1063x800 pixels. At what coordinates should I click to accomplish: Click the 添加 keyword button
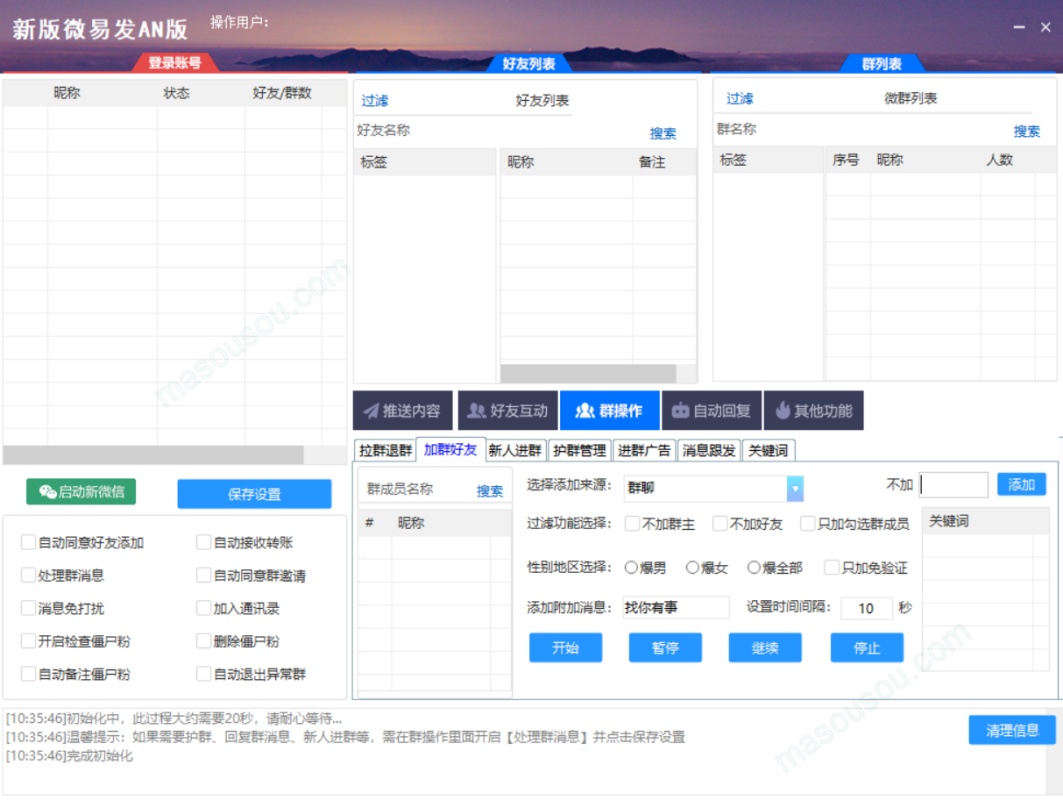tap(1021, 484)
